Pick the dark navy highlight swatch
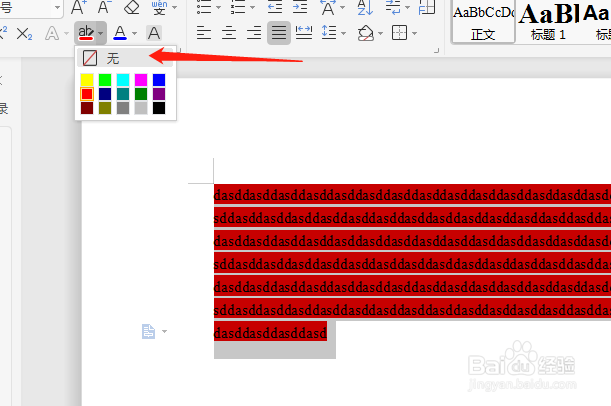This screenshot has height=406, width=611. coord(105,94)
